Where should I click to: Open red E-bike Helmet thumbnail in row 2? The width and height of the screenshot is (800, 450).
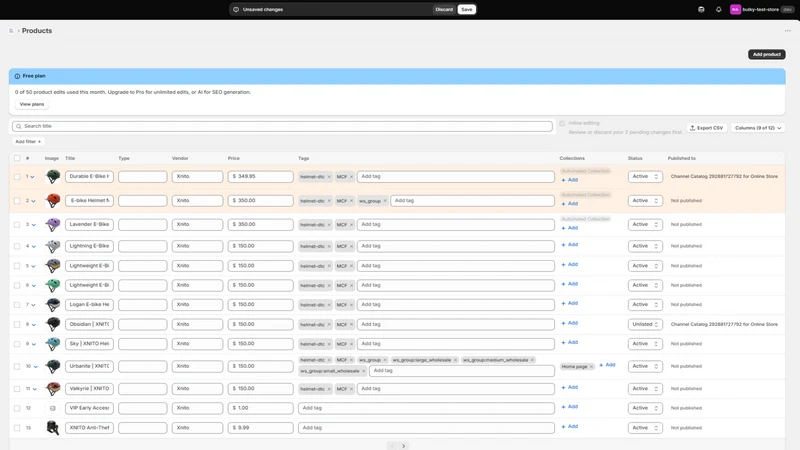(x=53, y=201)
